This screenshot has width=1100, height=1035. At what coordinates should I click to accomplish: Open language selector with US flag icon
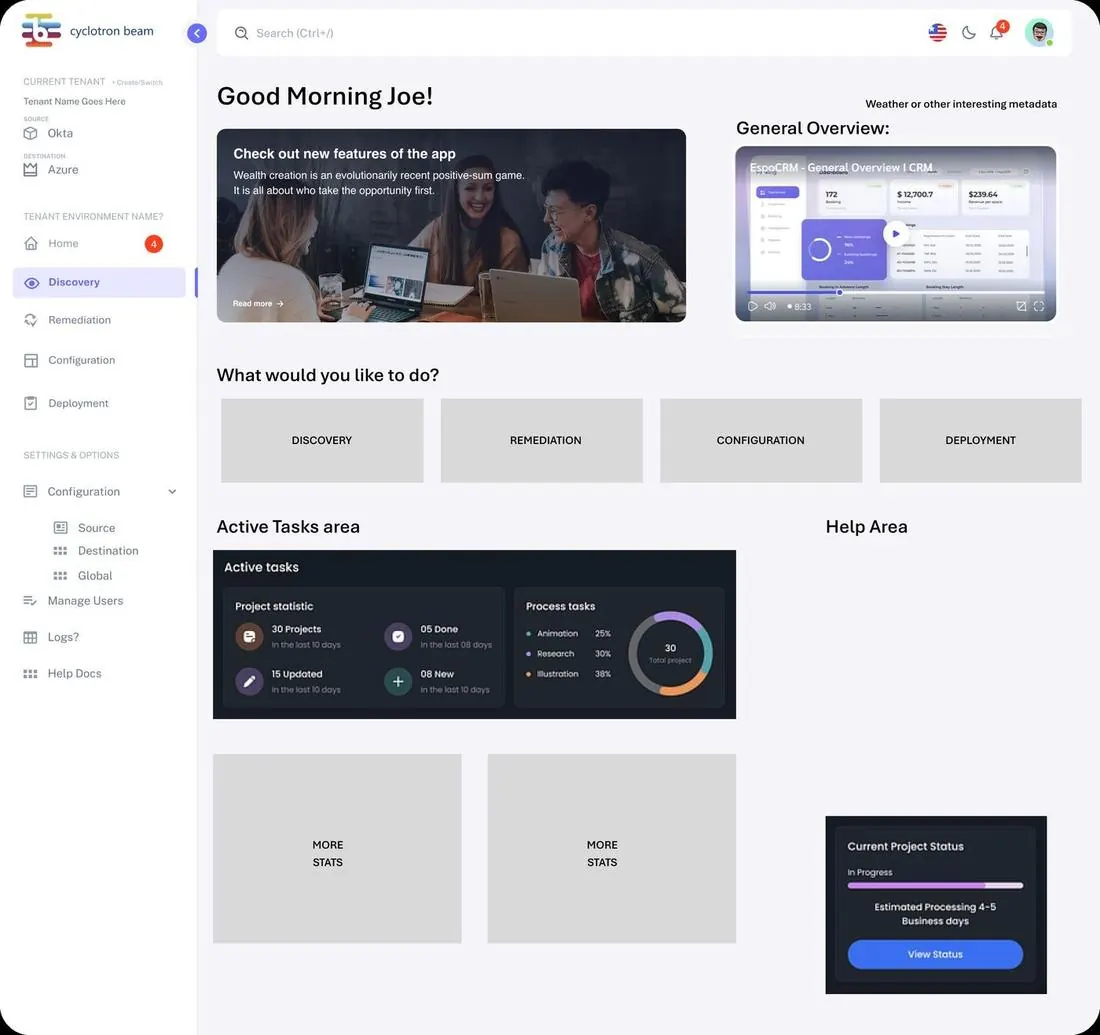(937, 32)
